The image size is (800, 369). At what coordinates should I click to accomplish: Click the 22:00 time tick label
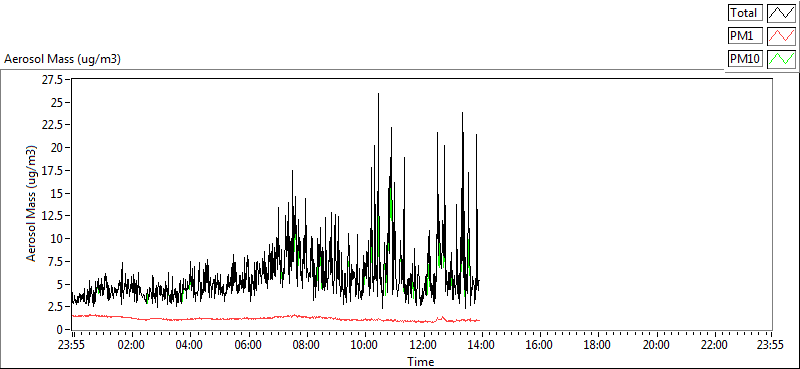tap(713, 345)
